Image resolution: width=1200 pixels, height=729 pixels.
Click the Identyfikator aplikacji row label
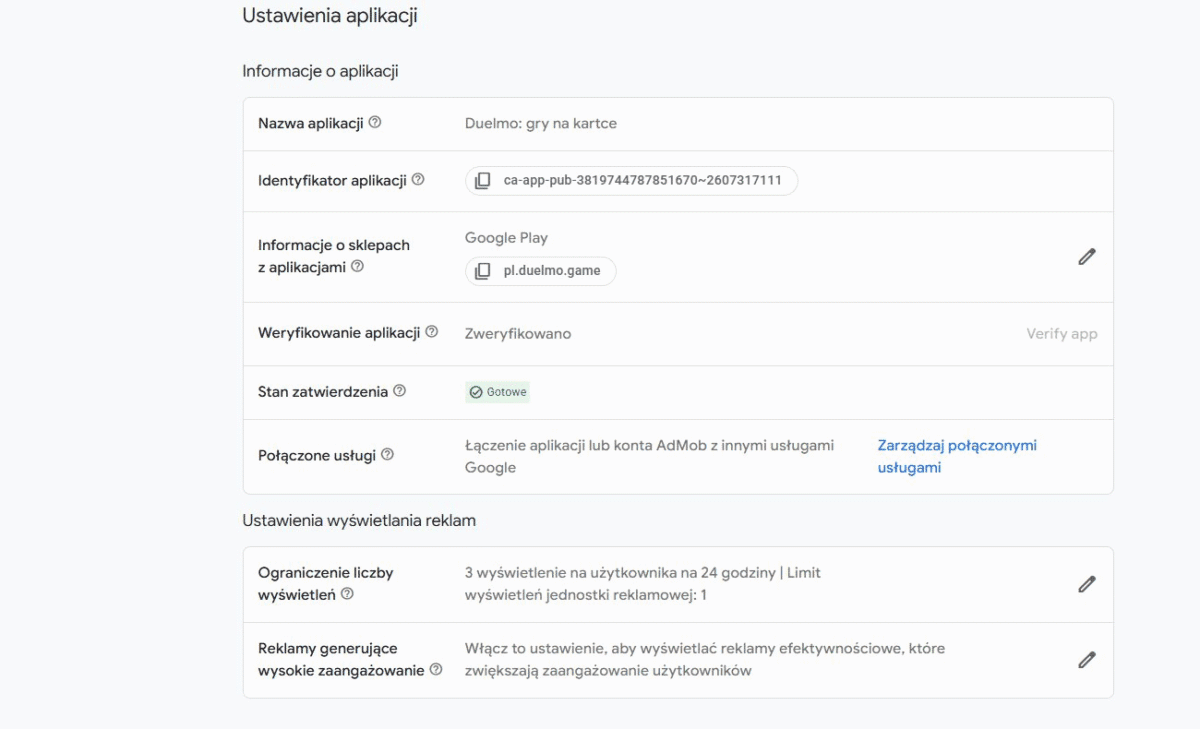[332, 180]
